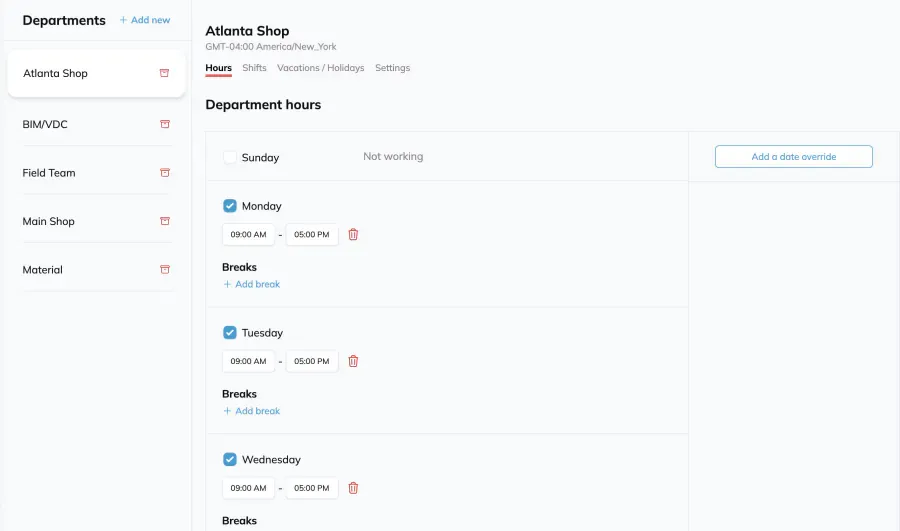Open Monday start time 09:00 AM
The width and height of the screenshot is (900, 531).
click(x=249, y=234)
